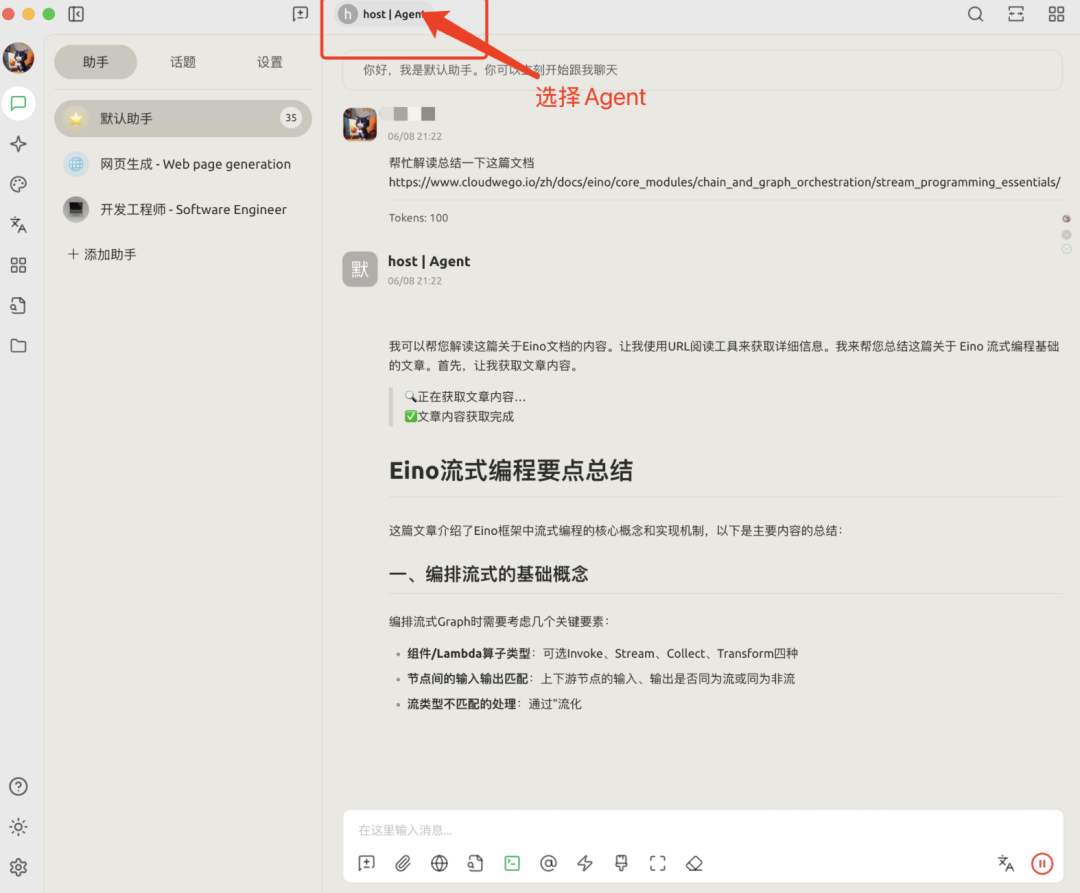Open the mini apps grid in sidebar
Viewport: 1080px width, 893px height.
click(18, 264)
